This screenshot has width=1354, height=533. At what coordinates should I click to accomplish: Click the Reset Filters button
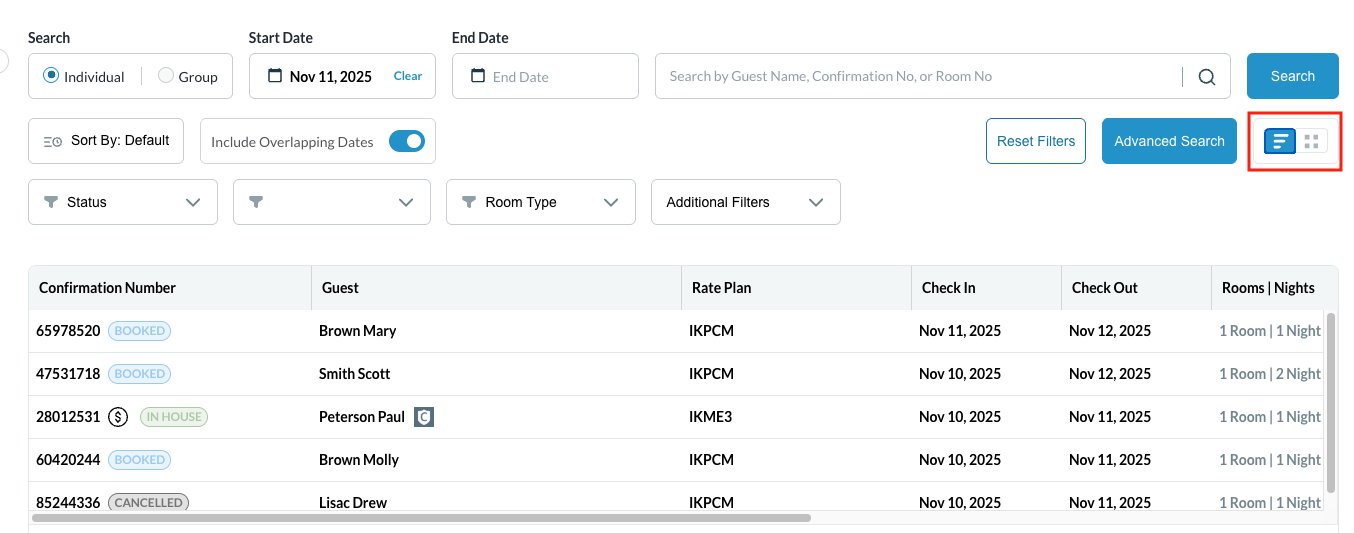pos(1035,141)
